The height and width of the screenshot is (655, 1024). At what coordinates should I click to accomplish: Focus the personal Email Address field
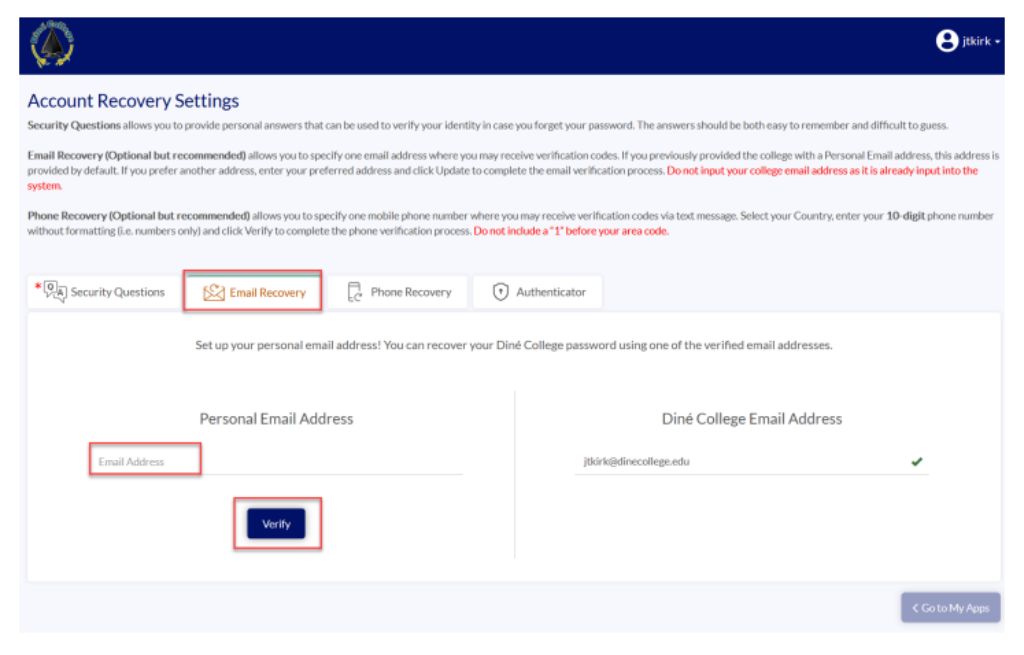277,461
